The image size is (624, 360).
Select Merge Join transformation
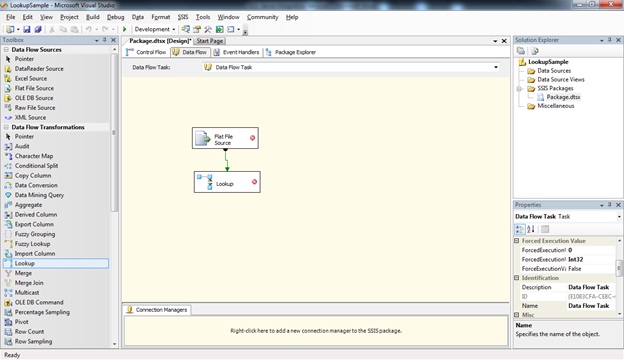coord(29,283)
